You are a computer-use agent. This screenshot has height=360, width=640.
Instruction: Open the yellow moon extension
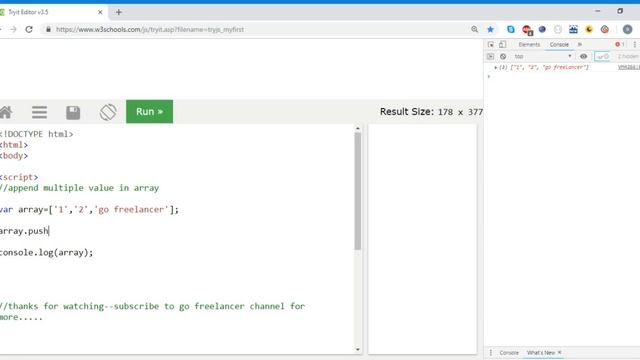589,29
